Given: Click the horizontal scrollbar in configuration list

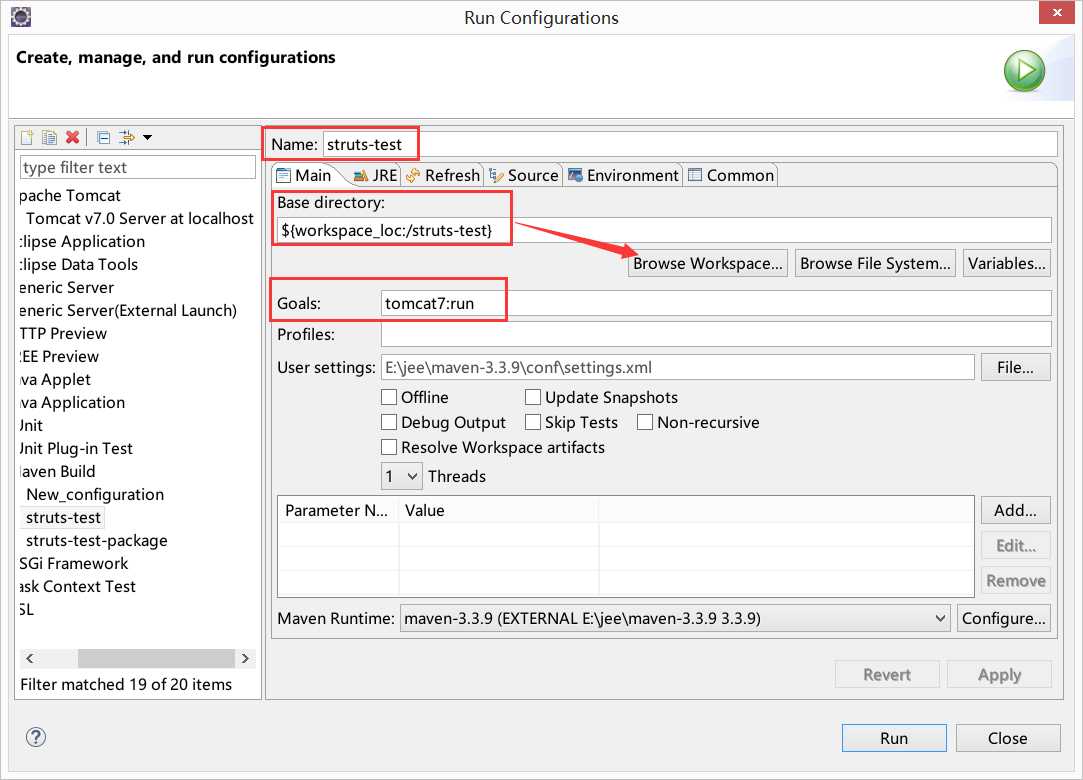Looking at the screenshot, I should [137, 658].
